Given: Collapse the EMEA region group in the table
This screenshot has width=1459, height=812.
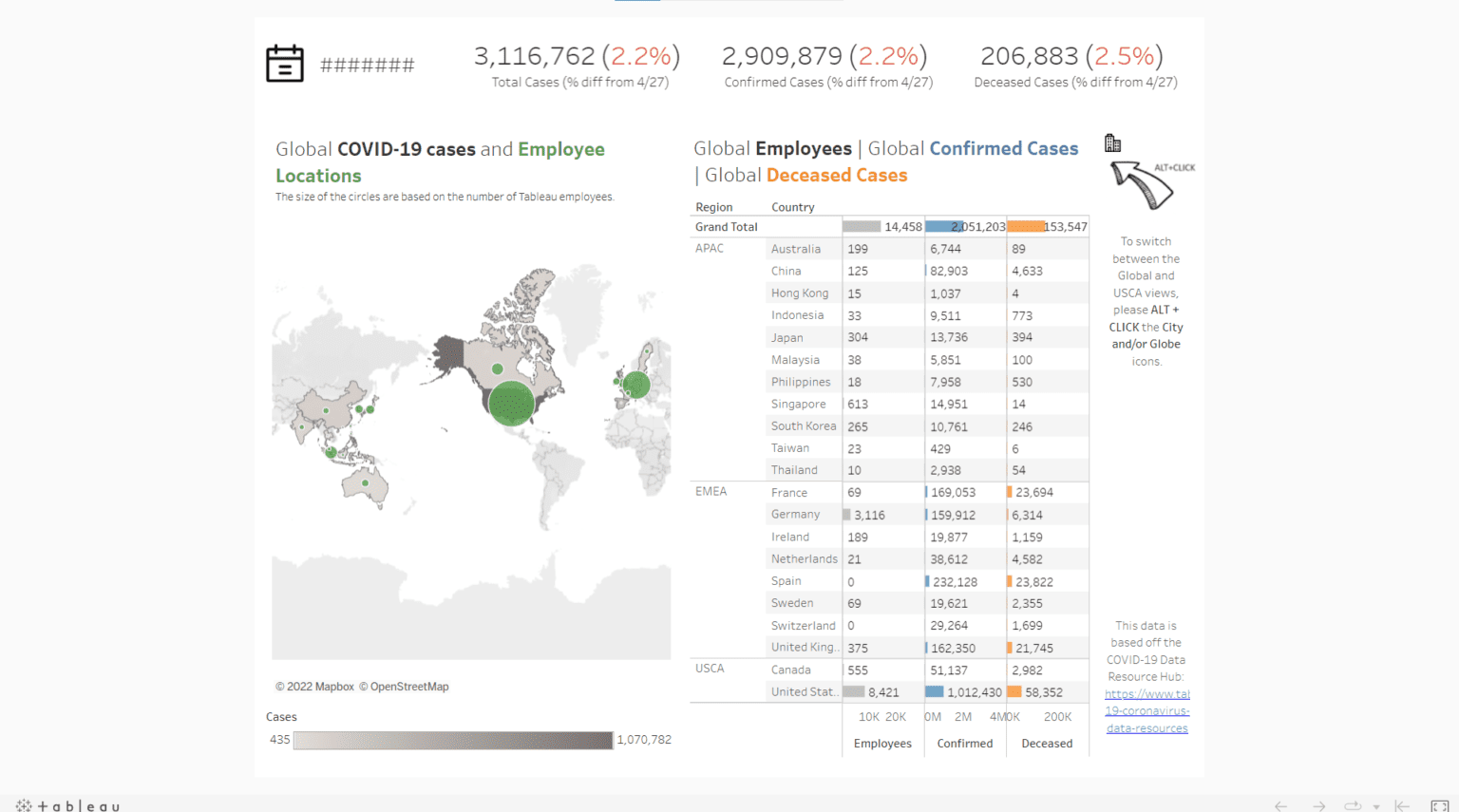Looking at the screenshot, I should (710, 491).
